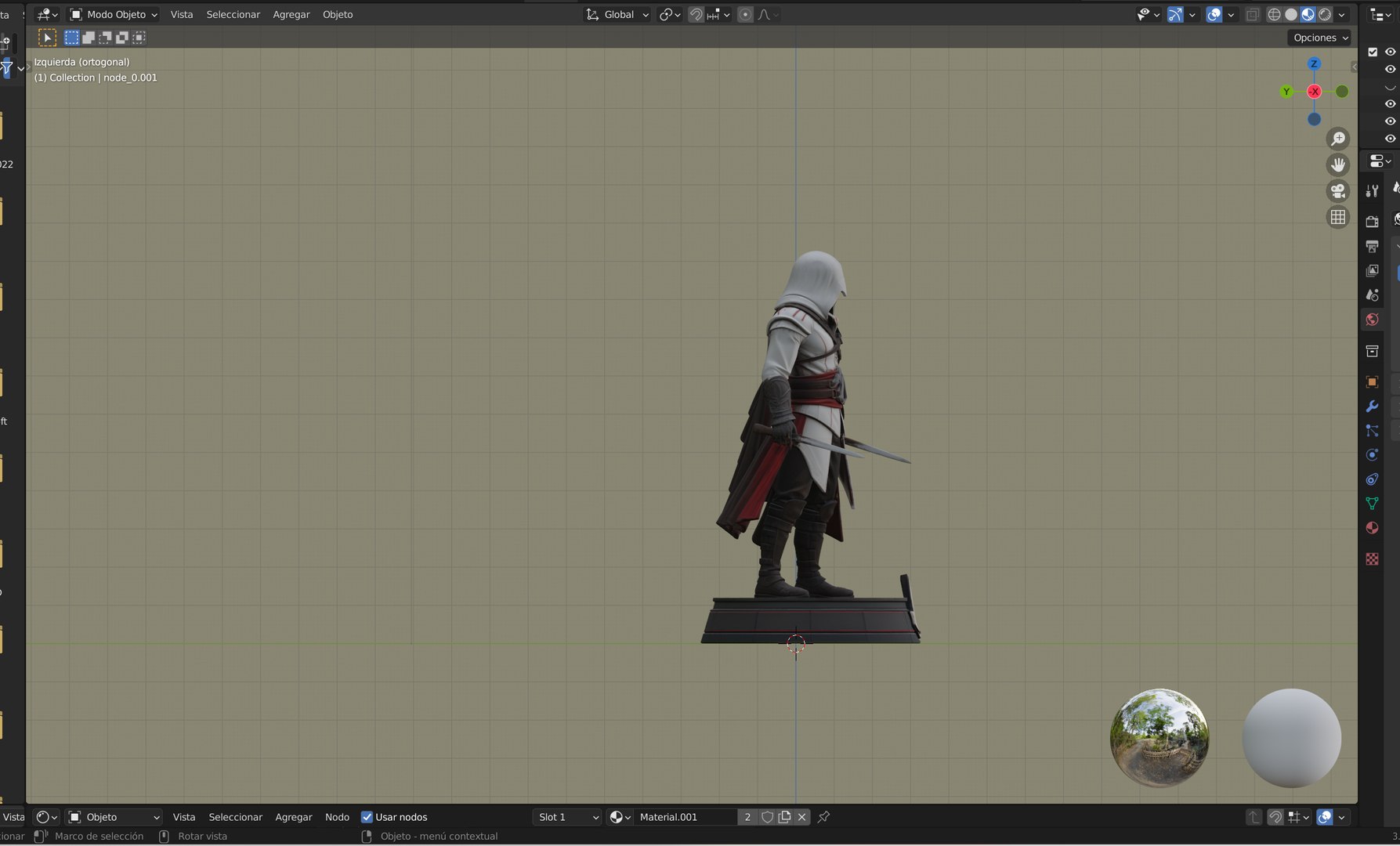Viewport: 1400px width, 846px height.
Task: Click the Material.001 name field
Action: pos(686,817)
